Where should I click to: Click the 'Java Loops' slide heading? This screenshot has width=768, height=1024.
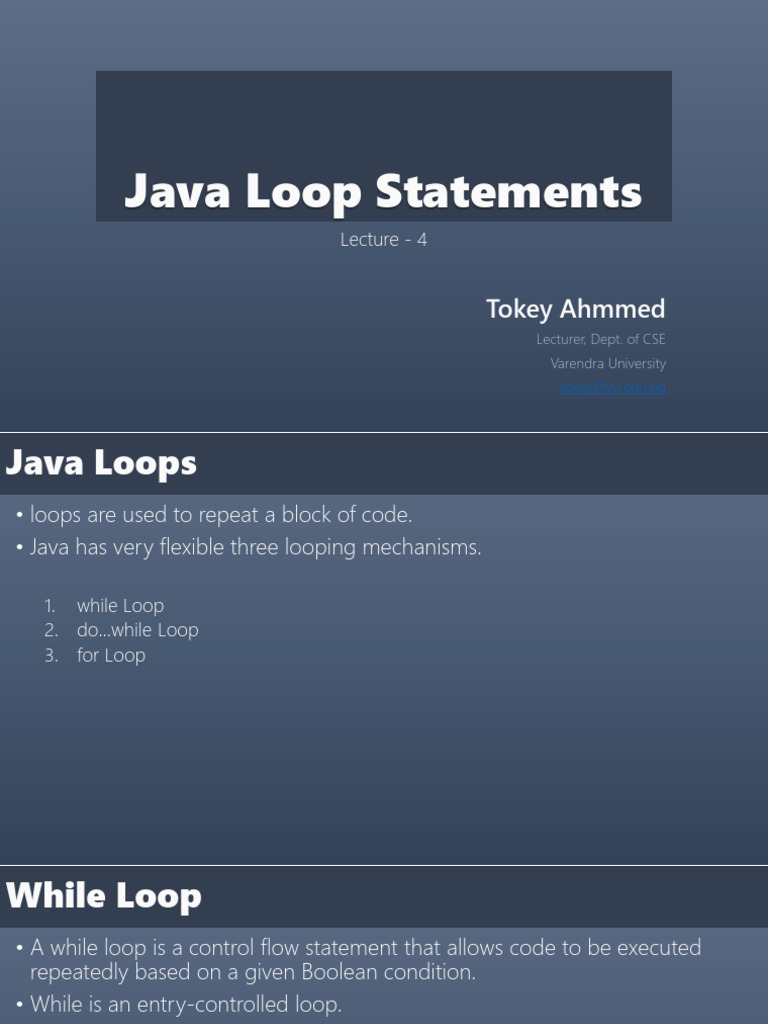coord(101,463)
